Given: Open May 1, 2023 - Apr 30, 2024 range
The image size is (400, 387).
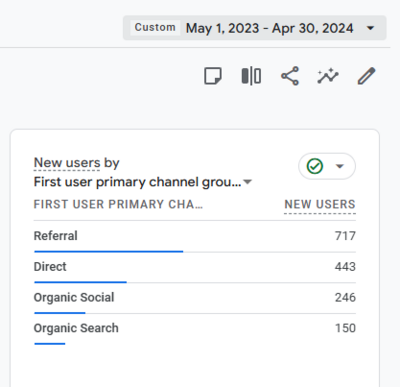Looking at the screenshot, I should pos(269,28).
